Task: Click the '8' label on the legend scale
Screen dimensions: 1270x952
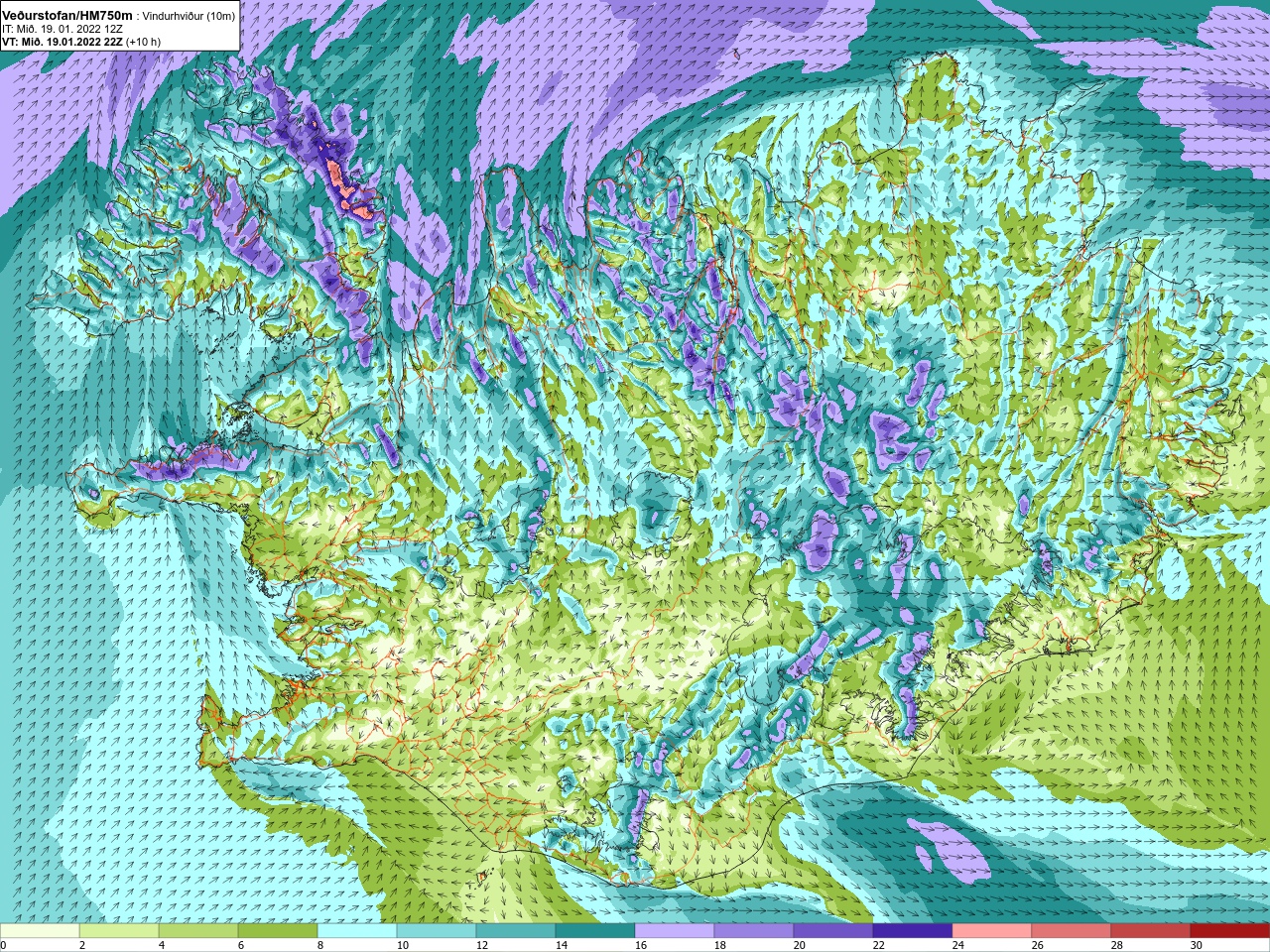Action: point(320,945)
